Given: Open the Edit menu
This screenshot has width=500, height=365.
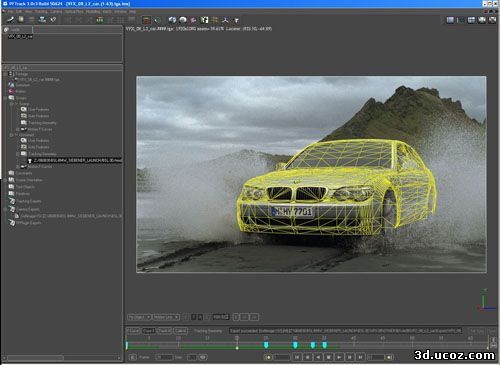Looking at the screenshot, I should click(19, 12).
